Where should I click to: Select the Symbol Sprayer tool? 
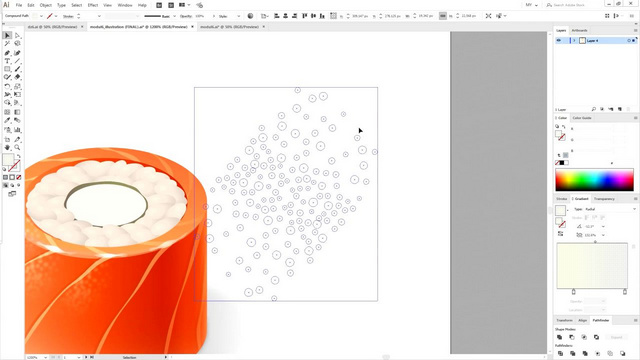[x=7, y=130]
